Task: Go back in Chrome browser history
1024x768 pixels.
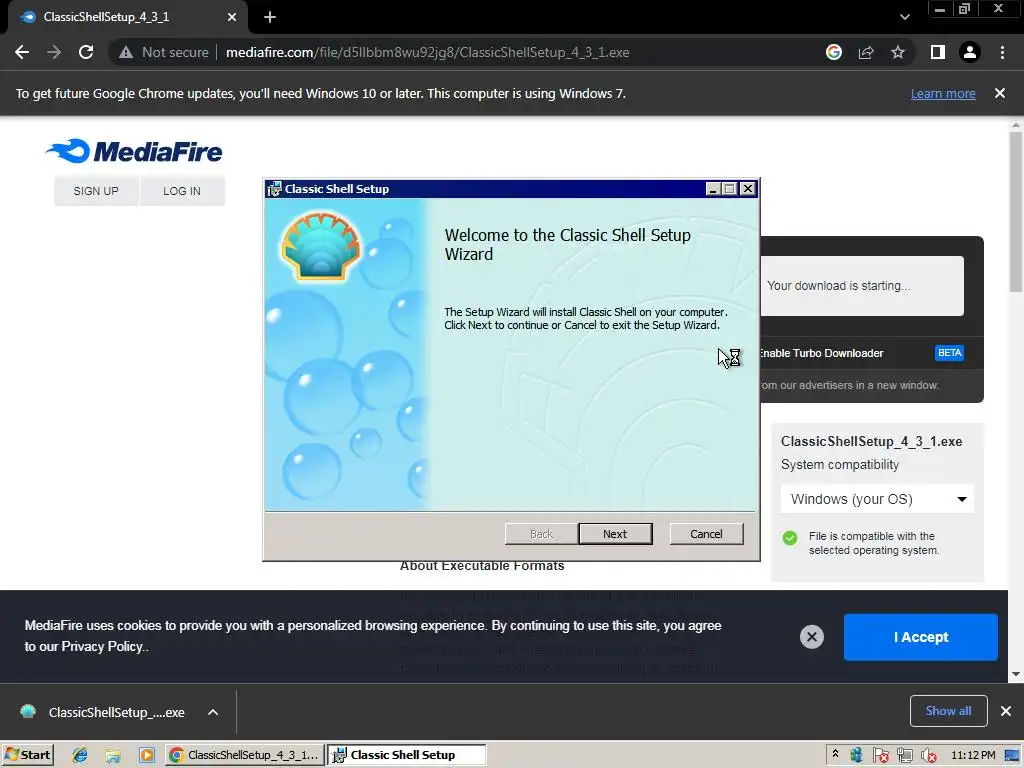Action: pos(22,52)
